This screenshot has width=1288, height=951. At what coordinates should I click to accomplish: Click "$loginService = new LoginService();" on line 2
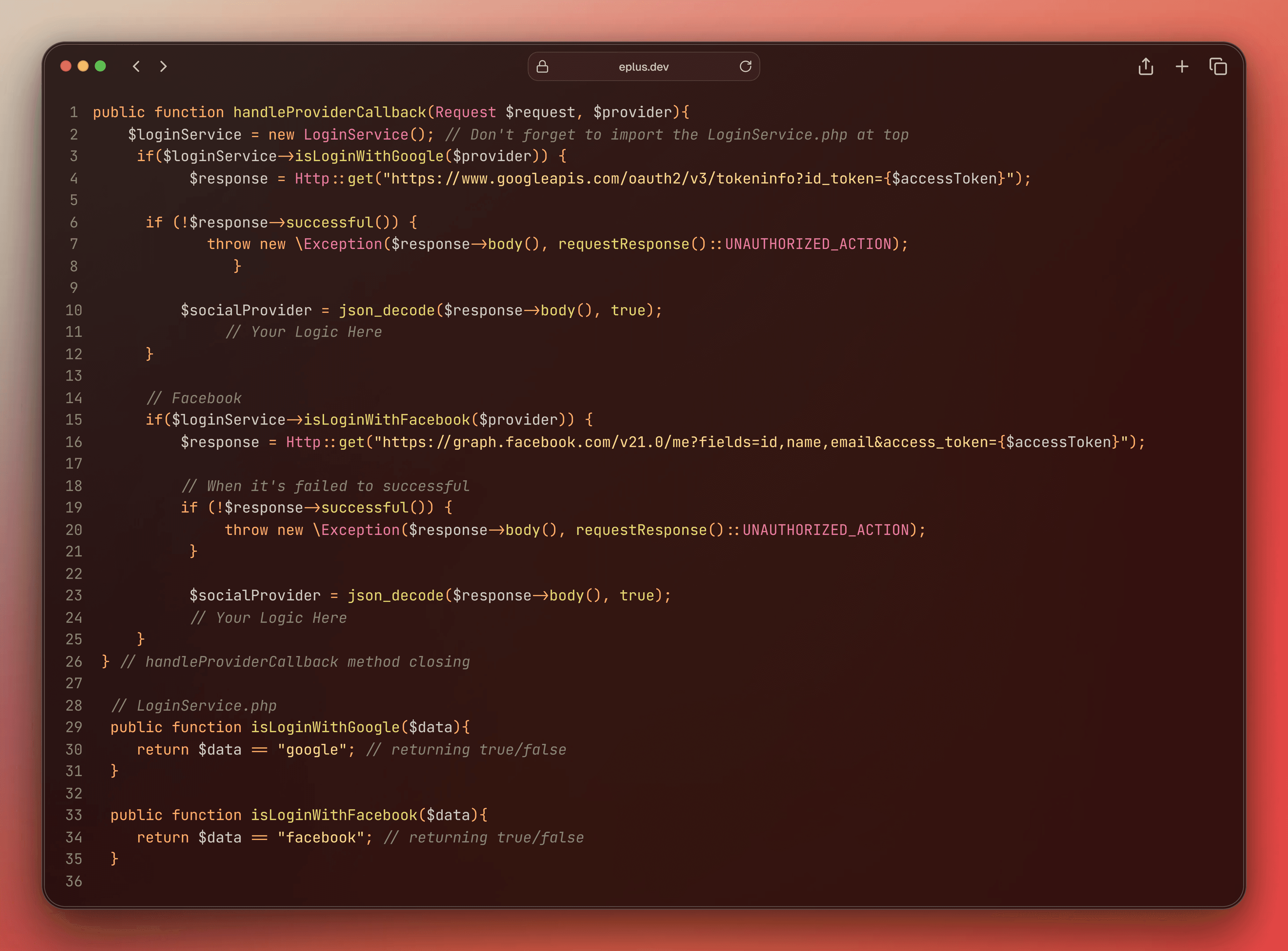(281, 135)
